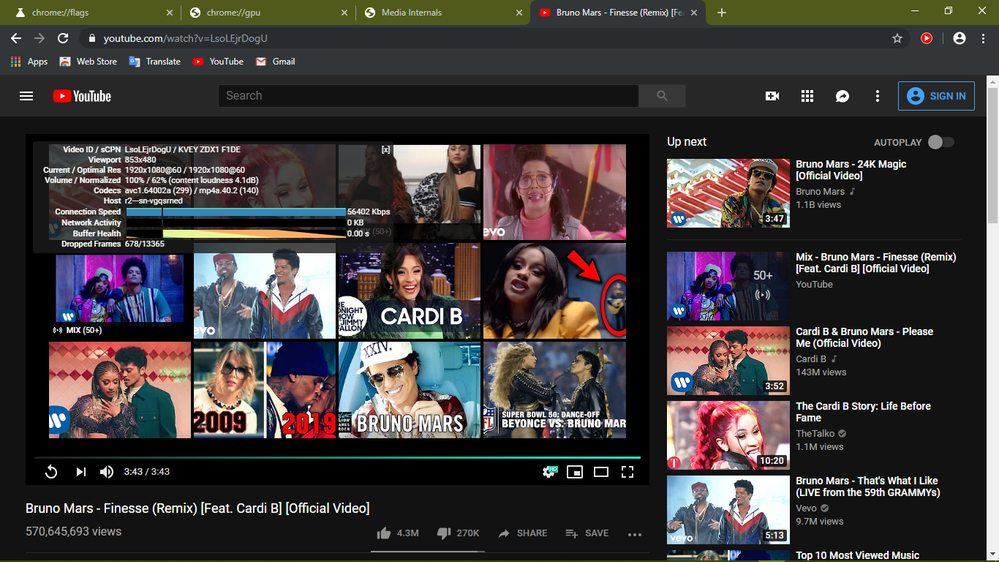Open Chrome customize menu
The image size is (999, 562).
983,38
